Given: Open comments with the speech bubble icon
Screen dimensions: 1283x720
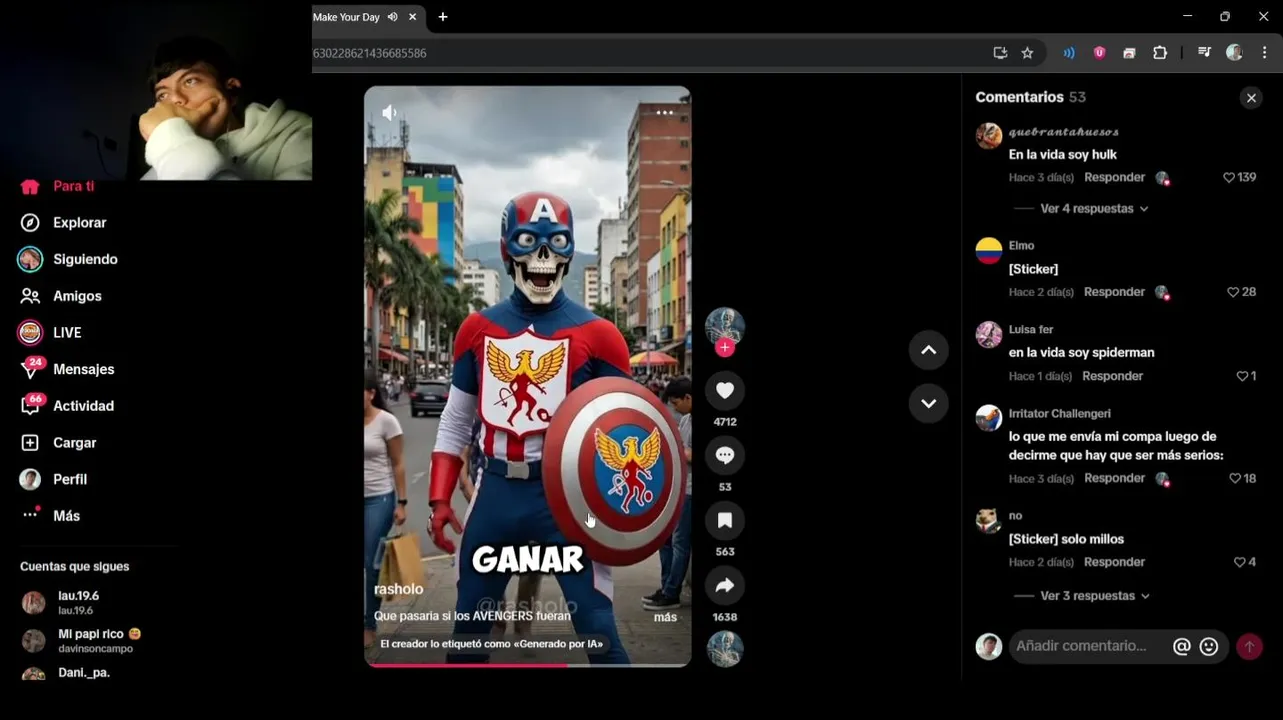Looking at the screenshot, I should pos(725,456).
